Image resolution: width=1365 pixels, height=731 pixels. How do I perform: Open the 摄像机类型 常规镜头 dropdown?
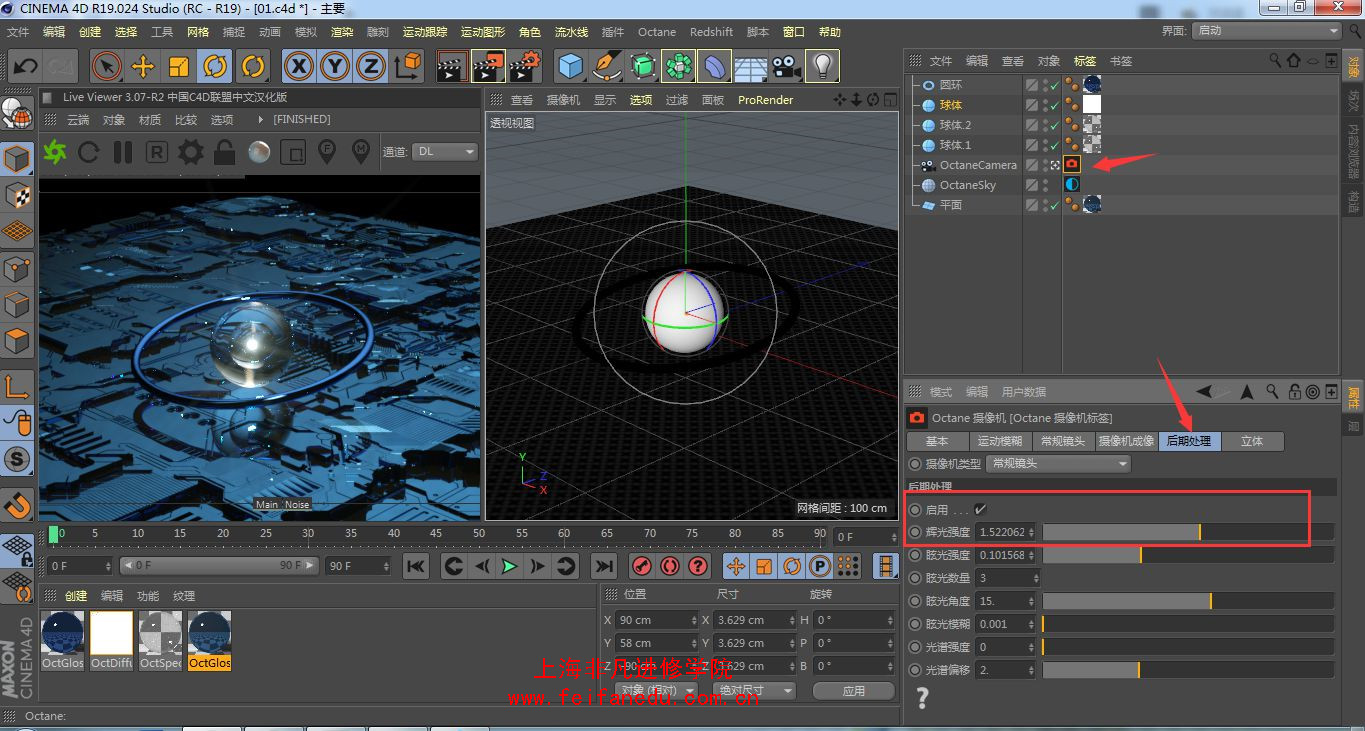pos(1058,464)
